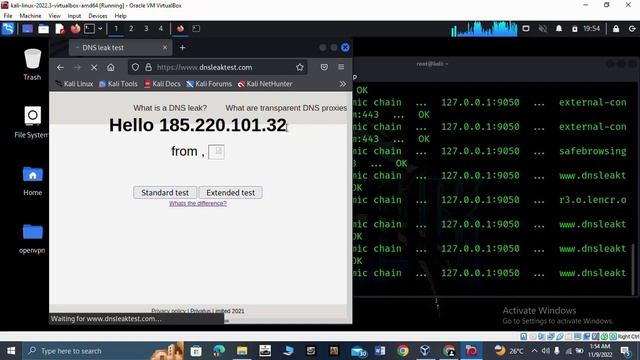The image size is (640, 360).
Task: Toggle the muted volume icon in the Kali panel
Action: click(542, 29)
